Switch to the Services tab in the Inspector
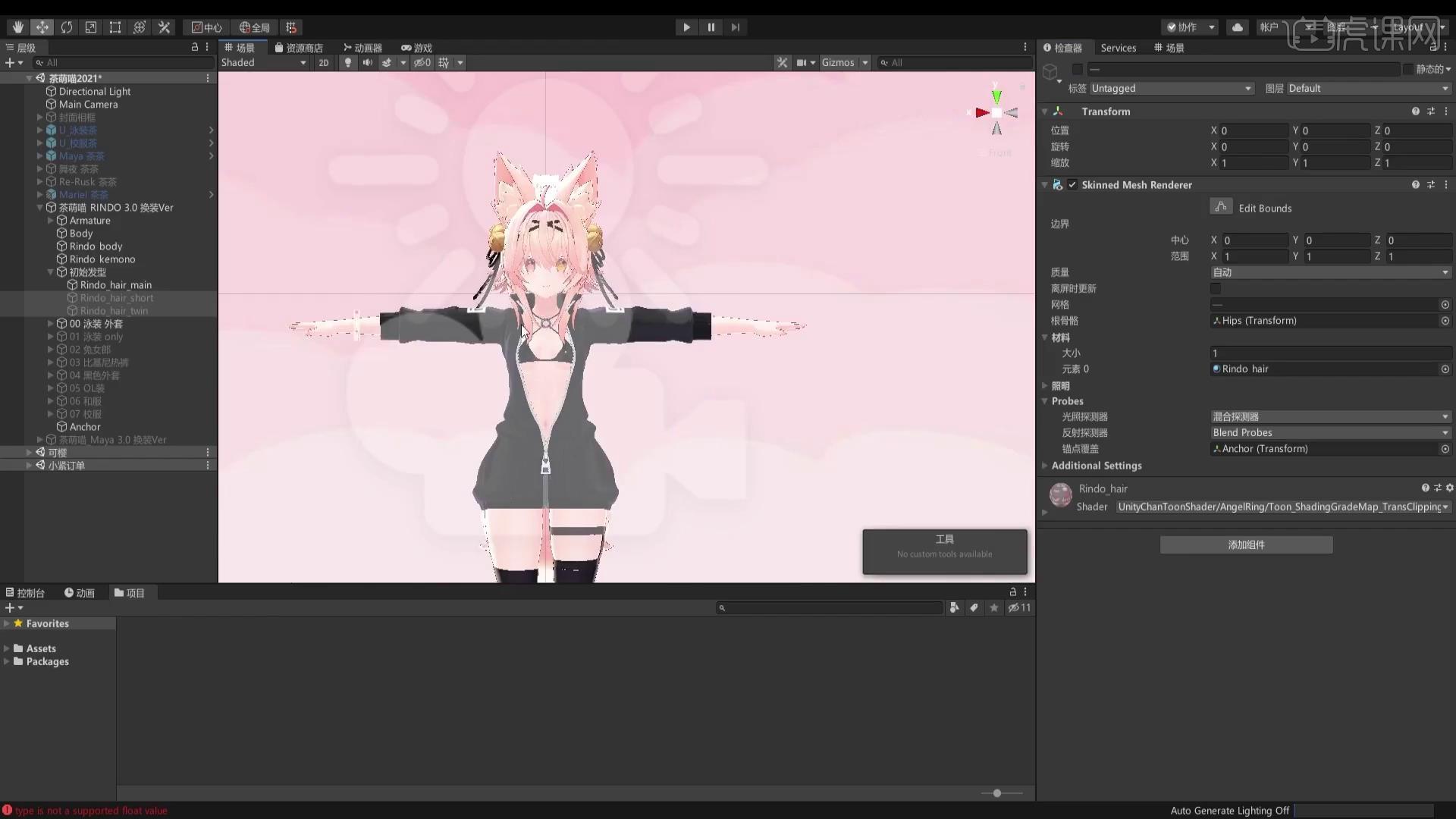This screenshot has width=1456, height=819. (x=1118, y=48)
